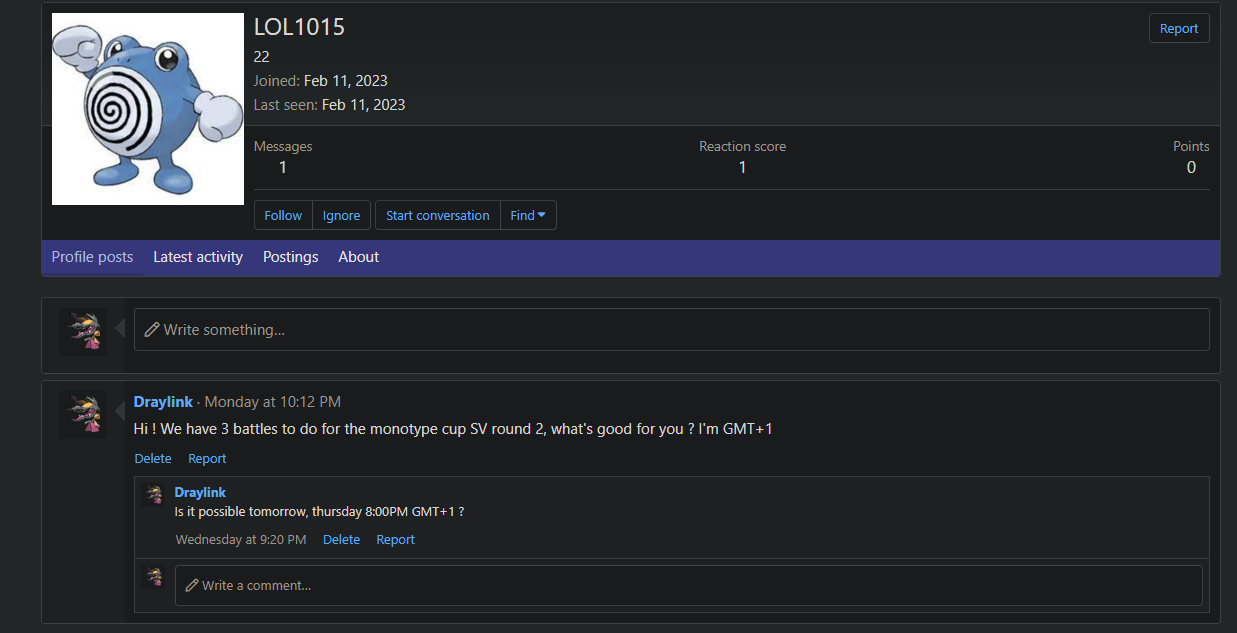
Task: Open the About tab
Action: [358, 257]
